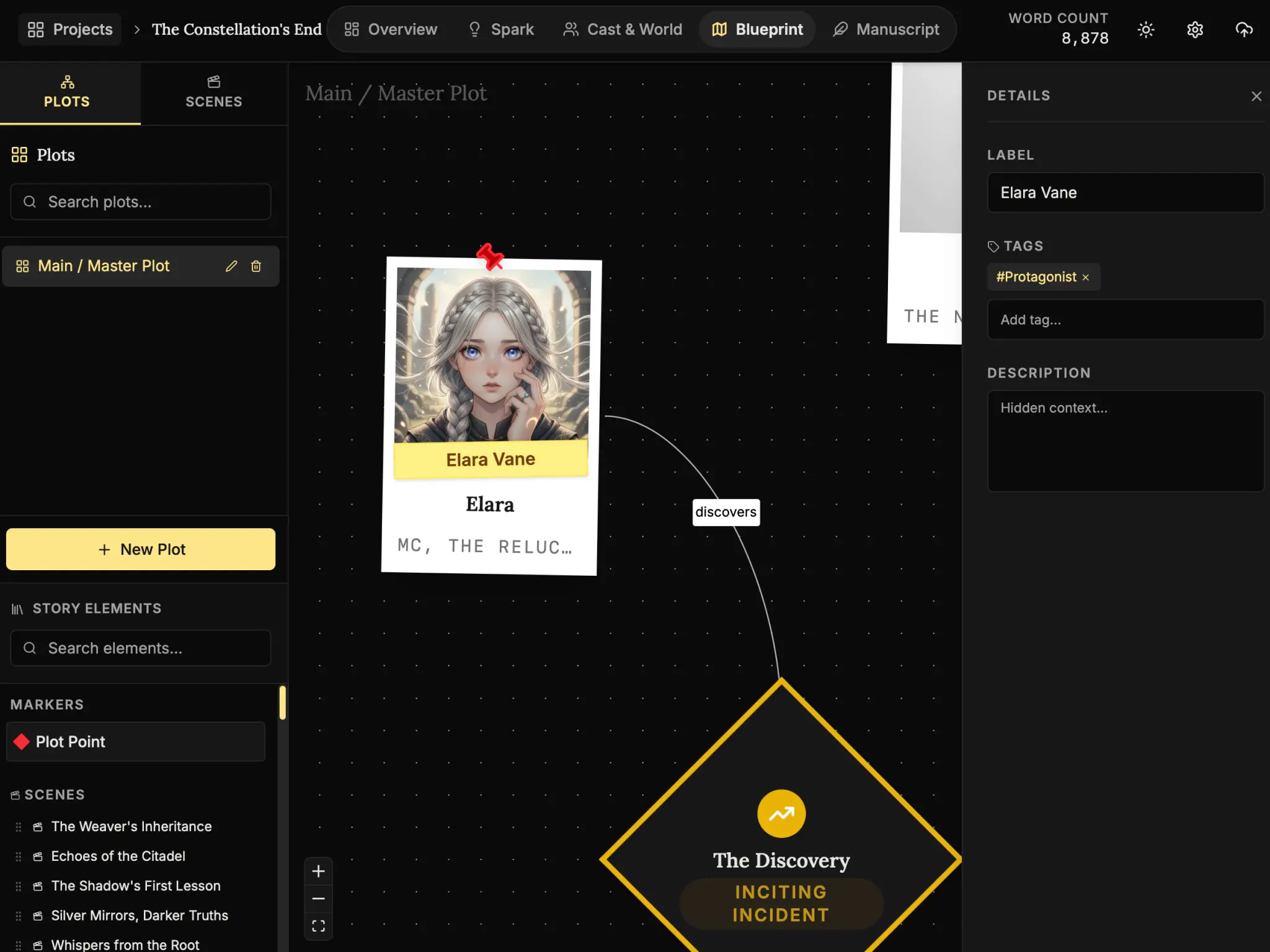The width and height of the screenshot is (1270, 952).
Task: Select the Plot Point marker element
Action: pyautogui.click(x=136, y=742)
